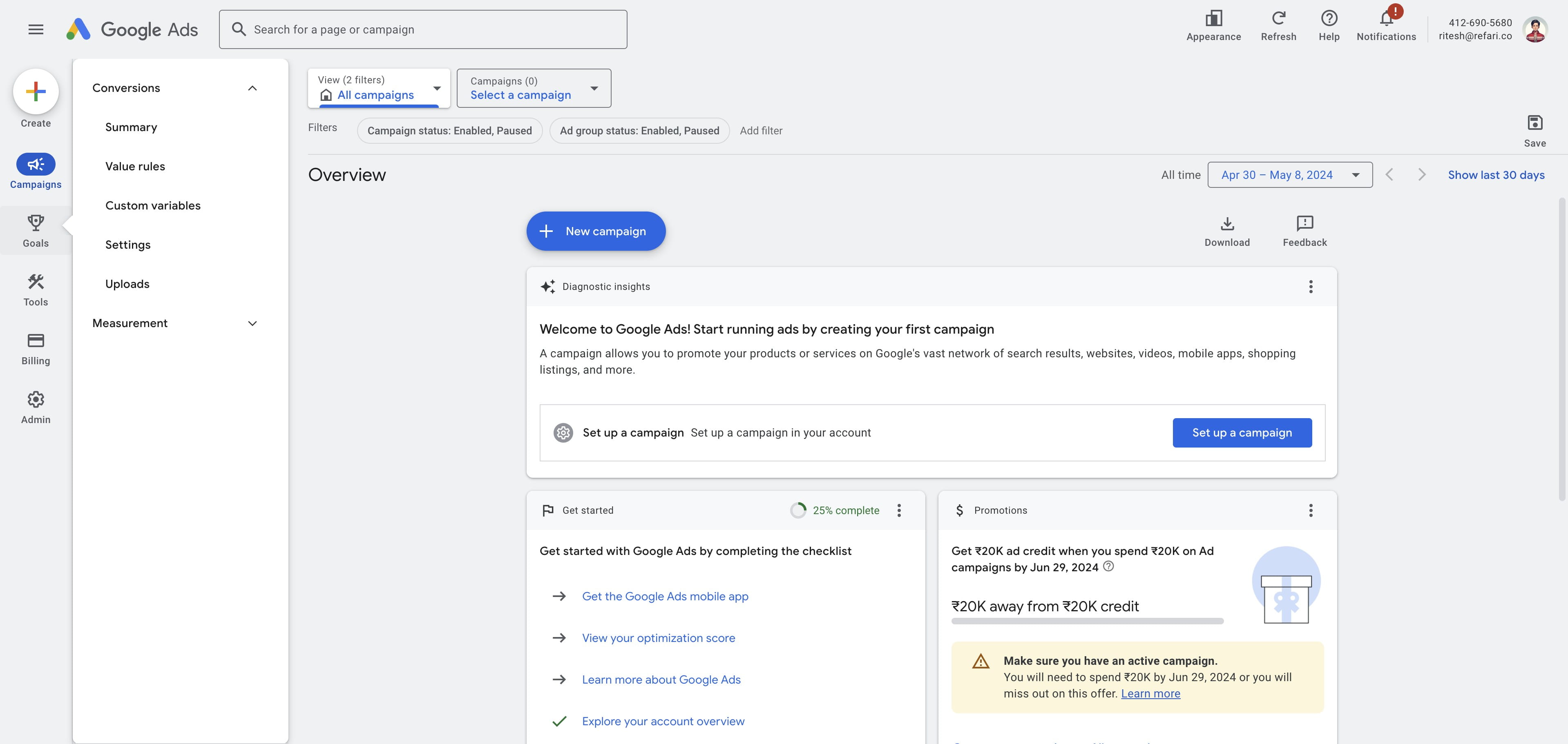Click the All time label

coord(1180,175)
